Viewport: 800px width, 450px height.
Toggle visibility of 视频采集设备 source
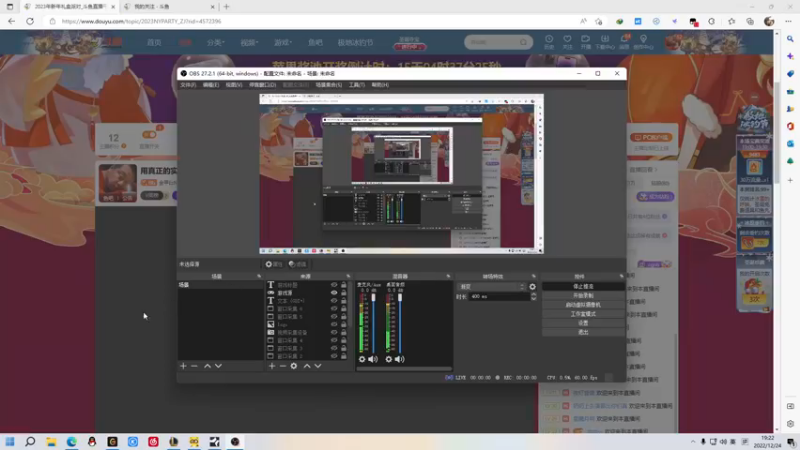click(x=334, y=333)
